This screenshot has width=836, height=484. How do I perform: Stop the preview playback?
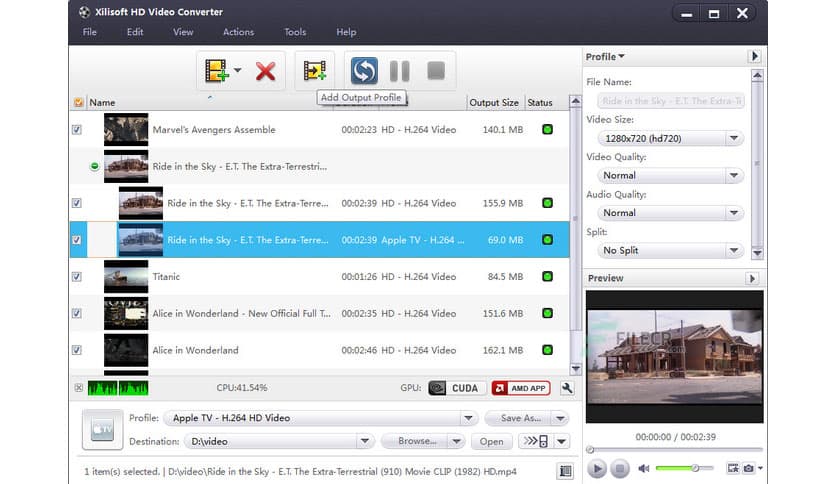(x=619, y=469)
